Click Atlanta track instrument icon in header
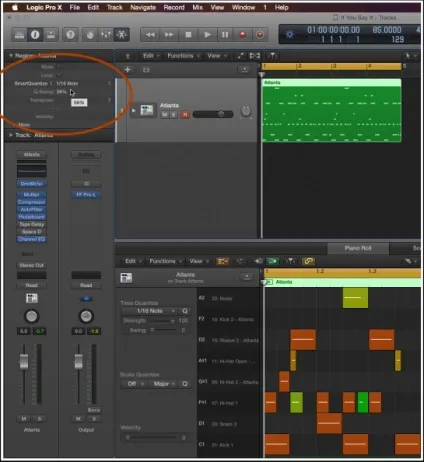The width and height of the screenshot is (424, 462). (x=147, y=110)
